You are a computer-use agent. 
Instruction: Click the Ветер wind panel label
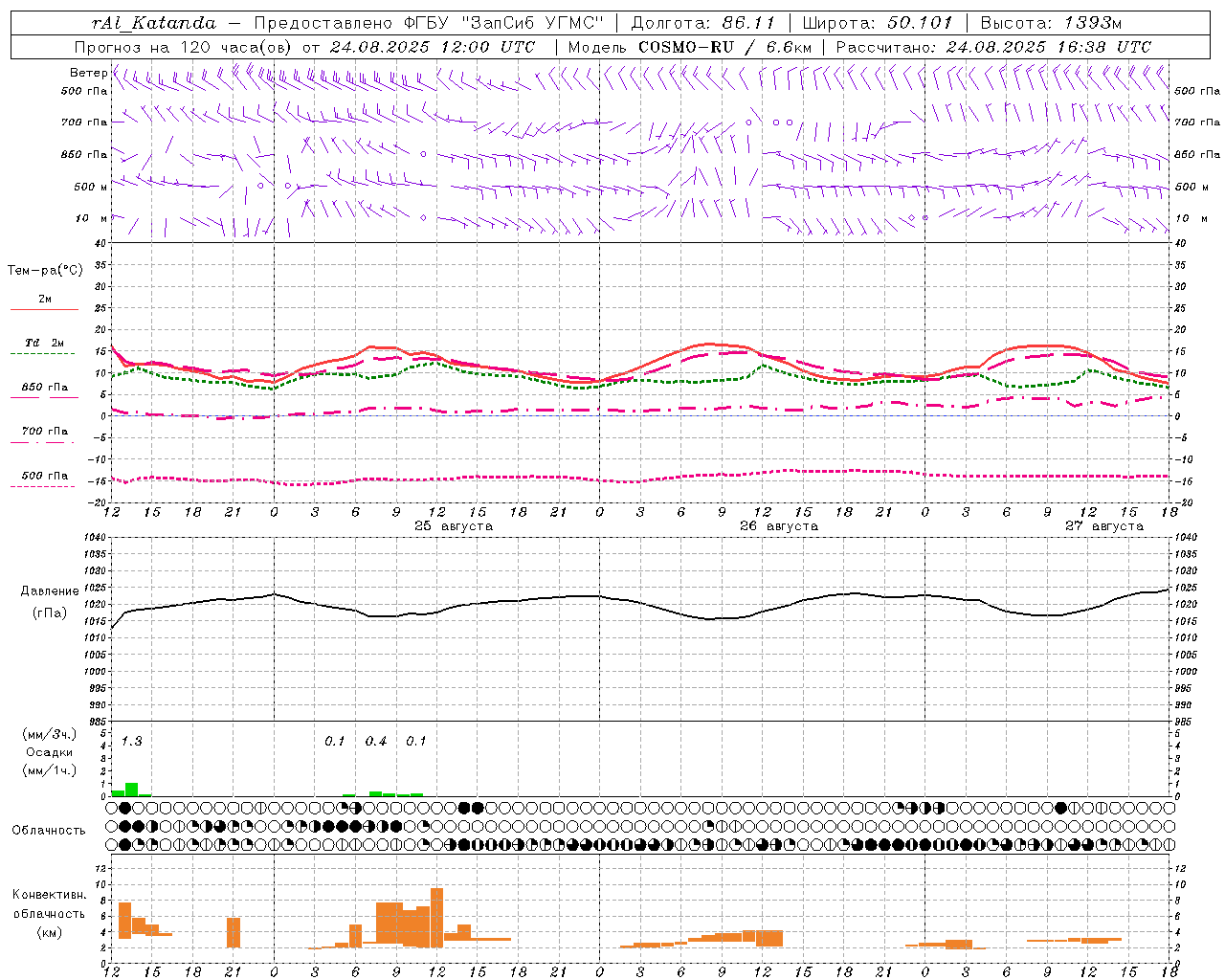[88, 73]
